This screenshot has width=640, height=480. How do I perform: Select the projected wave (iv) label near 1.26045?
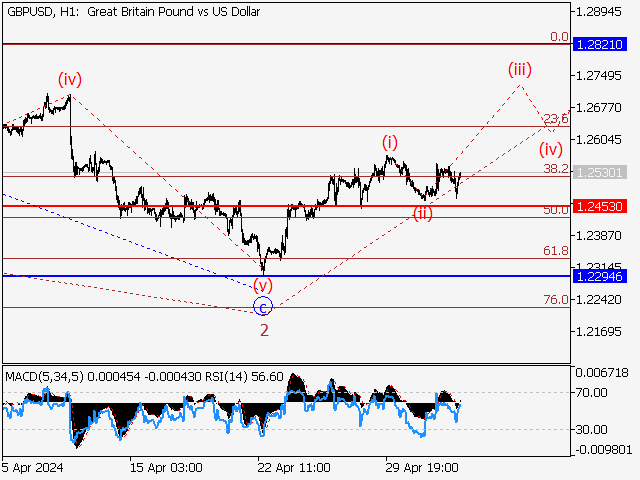click(x=551, y=149)
